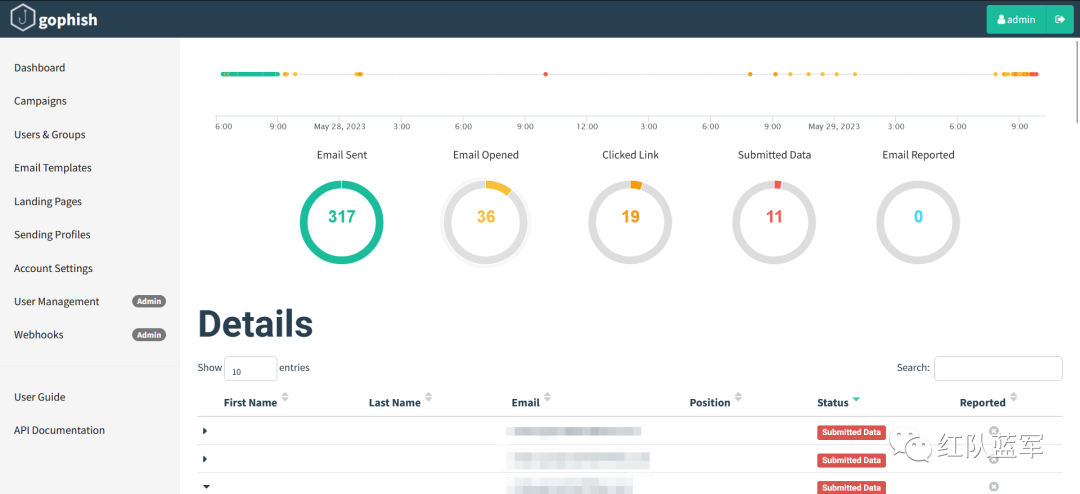Click the May 29, 2023 timeline label
This screenshot has height=494, width=1080.
coord(833,127)
